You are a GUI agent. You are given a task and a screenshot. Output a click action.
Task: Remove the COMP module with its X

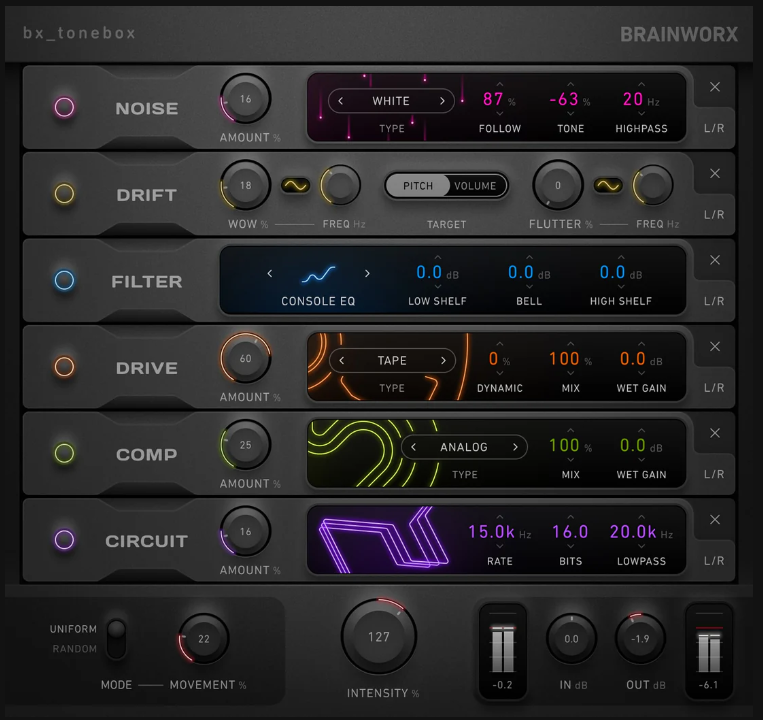pos(715,433)
